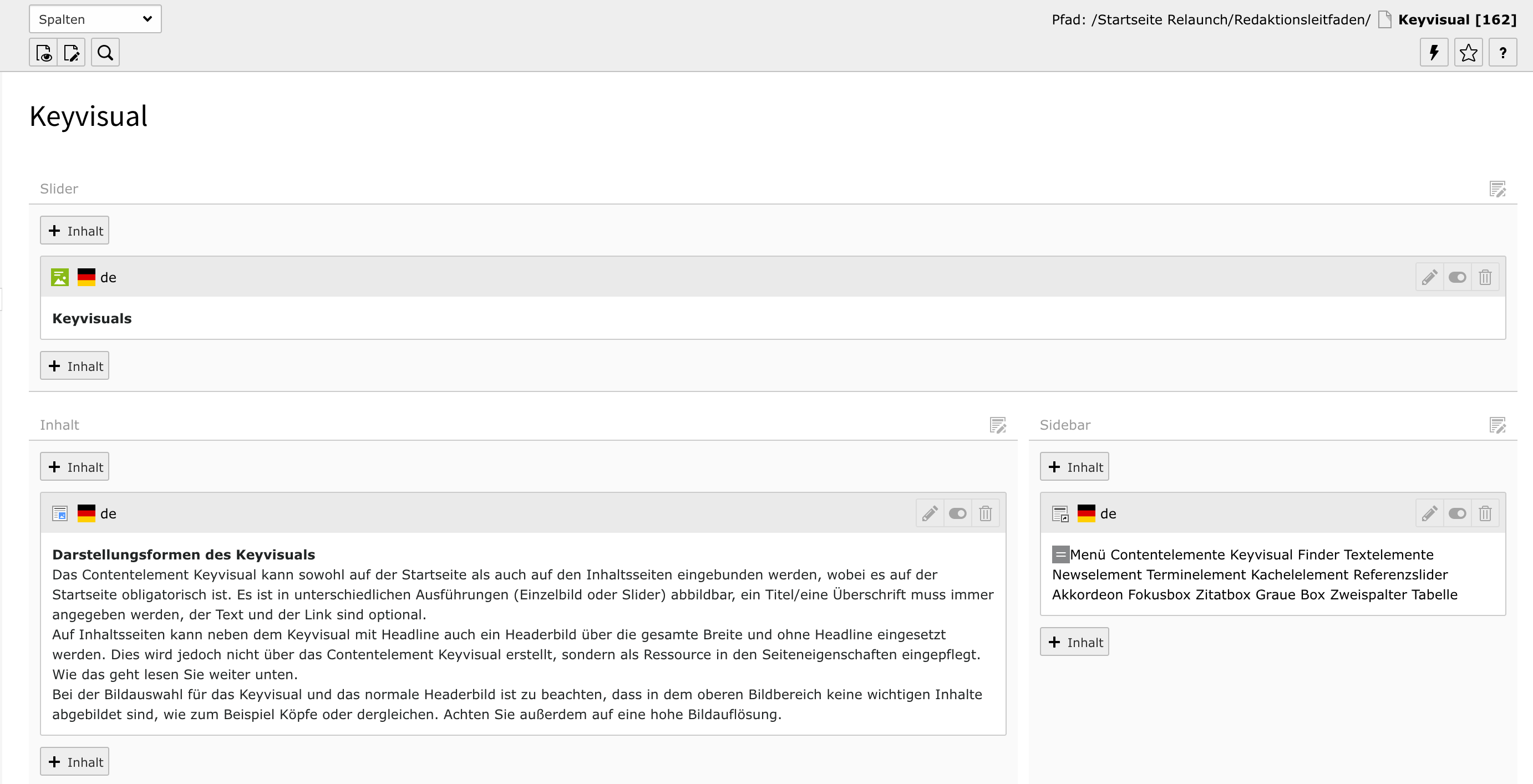The height and width of the screenshot is (784, 1533).
Task: Delete Darstellungsformen element with trash icon
Action: pyautogui.click(x=985, y=513)
